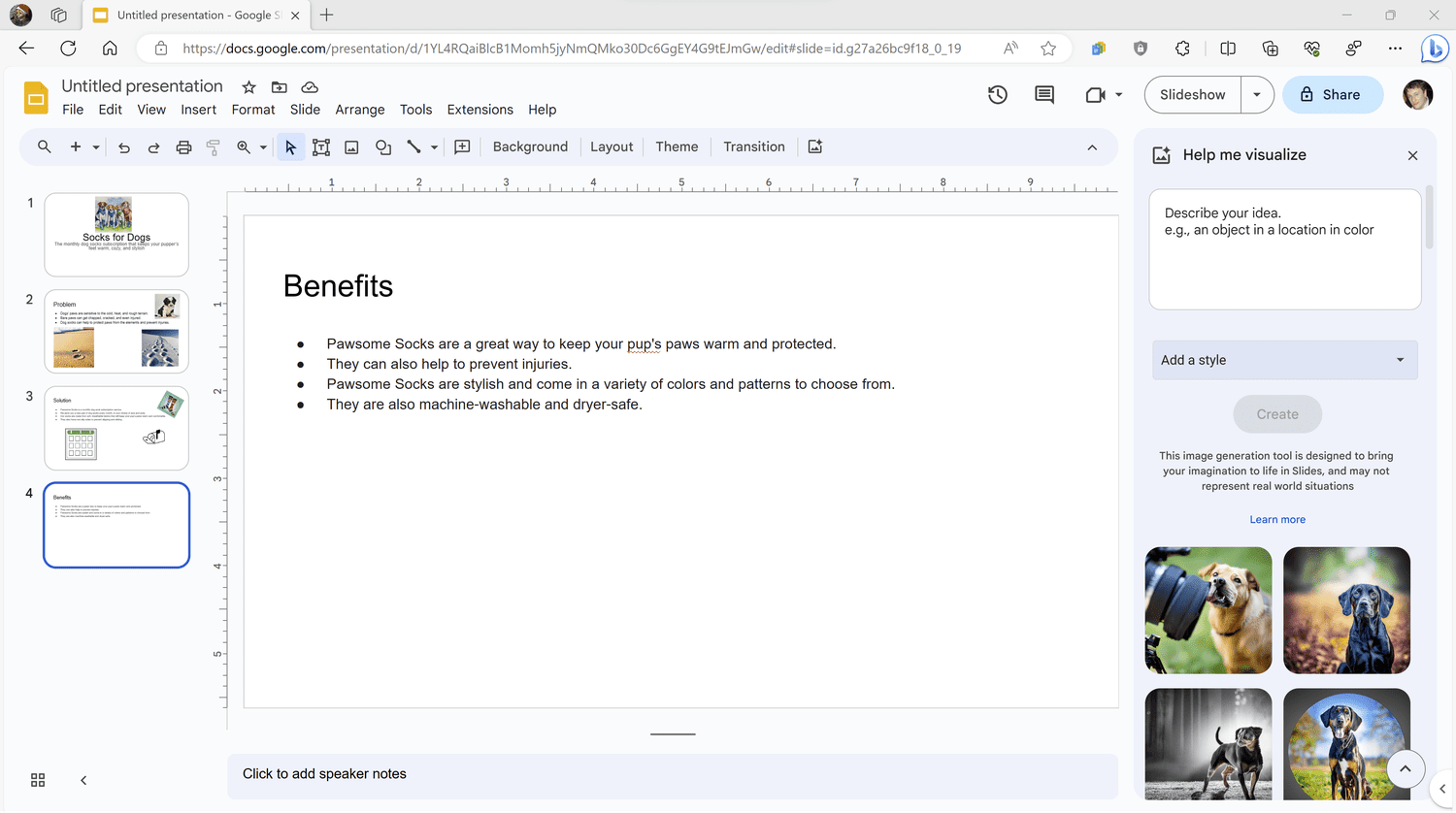
Task: Click the Insert image icon
Action: tap(351, 147)
